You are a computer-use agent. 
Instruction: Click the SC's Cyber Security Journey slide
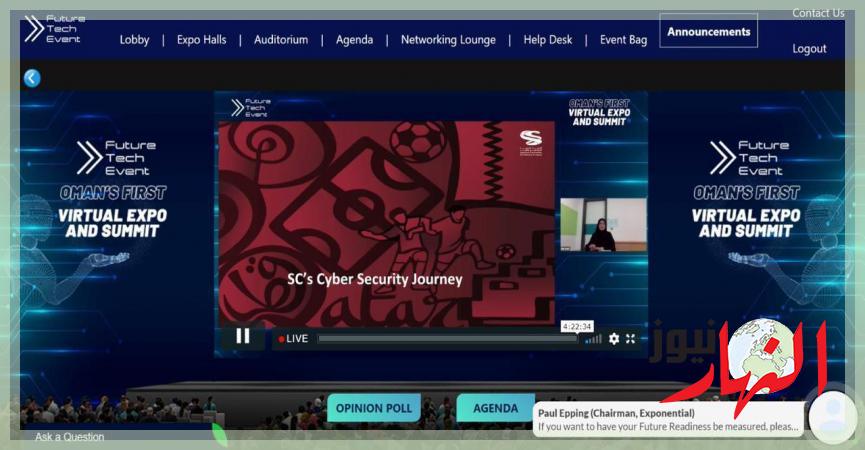387,224
